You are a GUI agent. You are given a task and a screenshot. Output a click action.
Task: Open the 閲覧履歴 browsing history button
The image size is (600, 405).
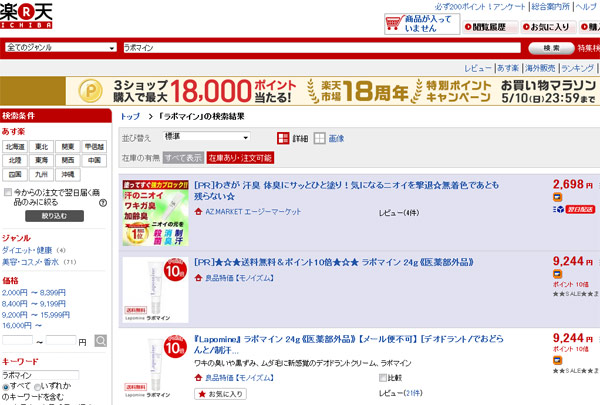point(490,27)
